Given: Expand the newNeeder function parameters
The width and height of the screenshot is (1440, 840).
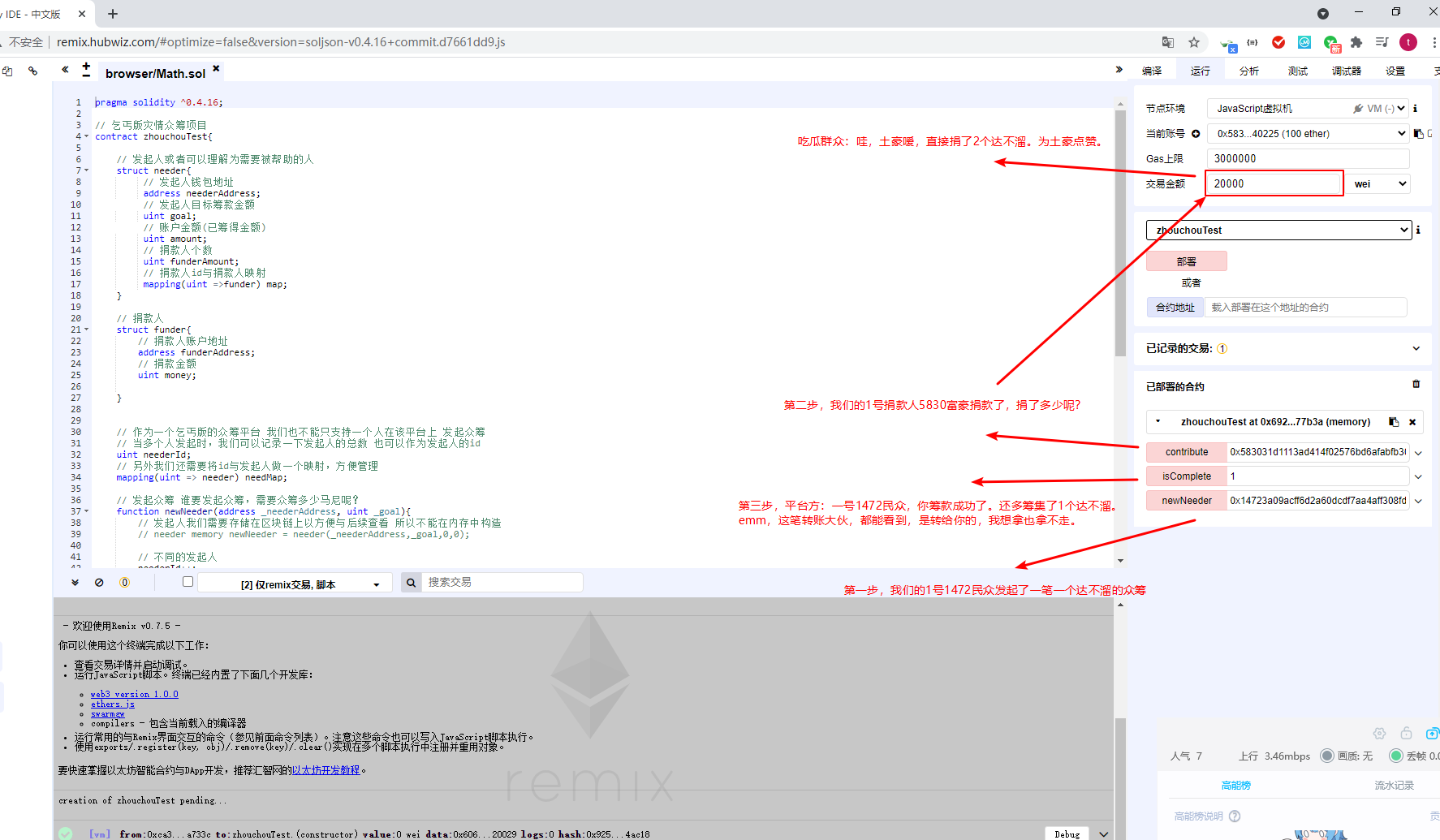Looking at the screenshot, I should [1419, 502].
